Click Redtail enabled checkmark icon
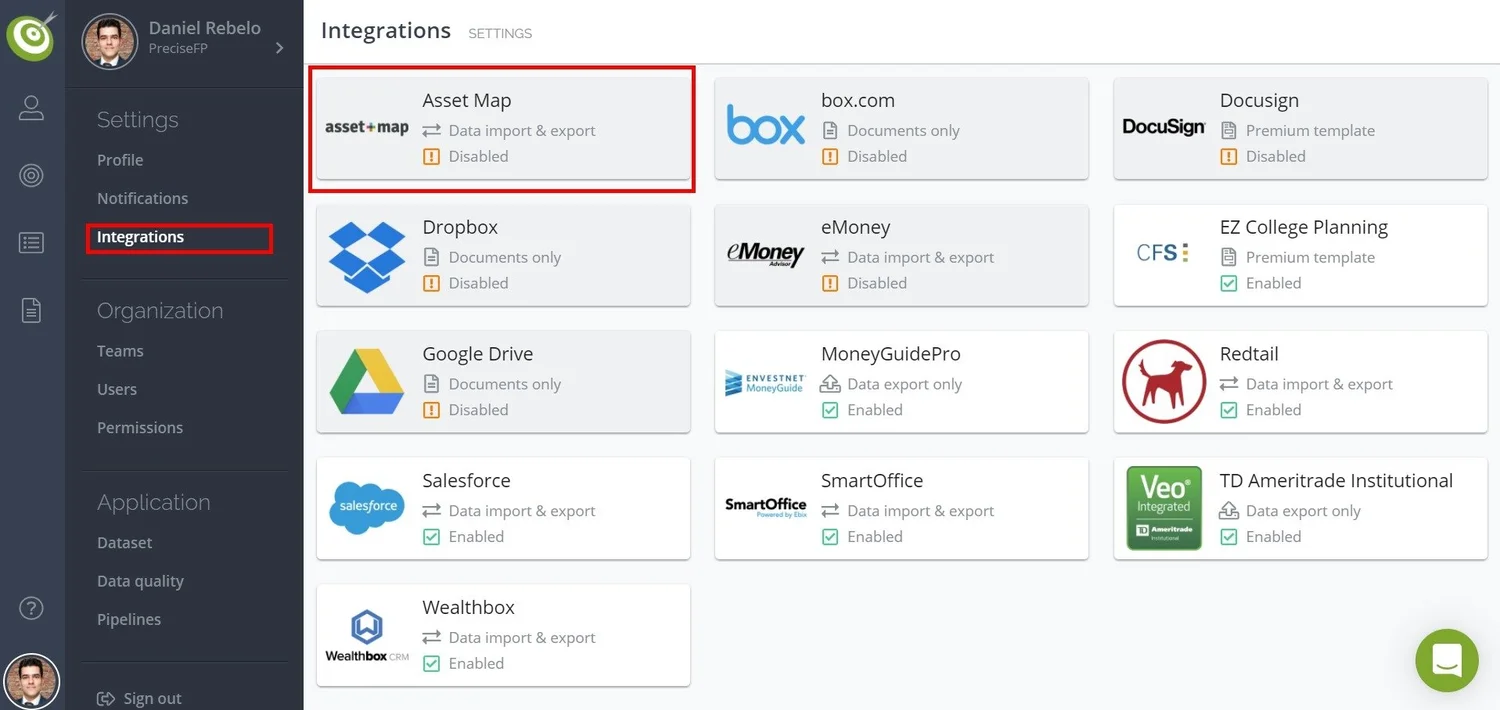Image resolution: width=1500 pixels, height=710 pixels. 1228,410
